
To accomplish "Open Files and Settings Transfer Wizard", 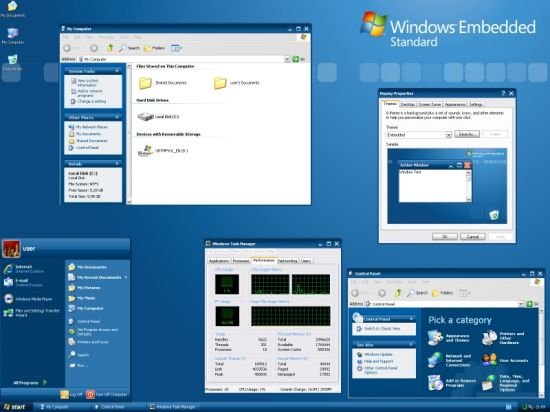I will (31, 313).
